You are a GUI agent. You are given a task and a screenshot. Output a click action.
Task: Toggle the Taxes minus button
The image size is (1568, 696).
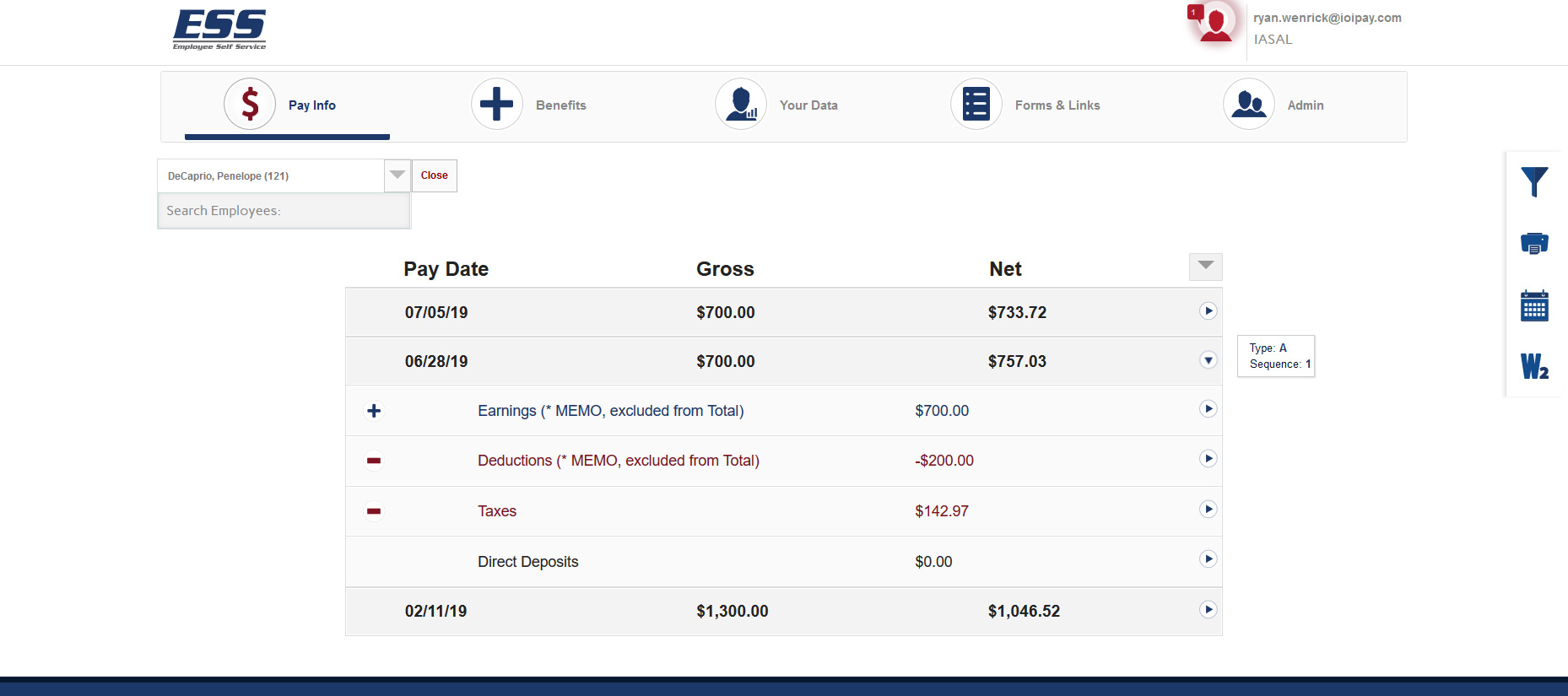coord(374,511)
